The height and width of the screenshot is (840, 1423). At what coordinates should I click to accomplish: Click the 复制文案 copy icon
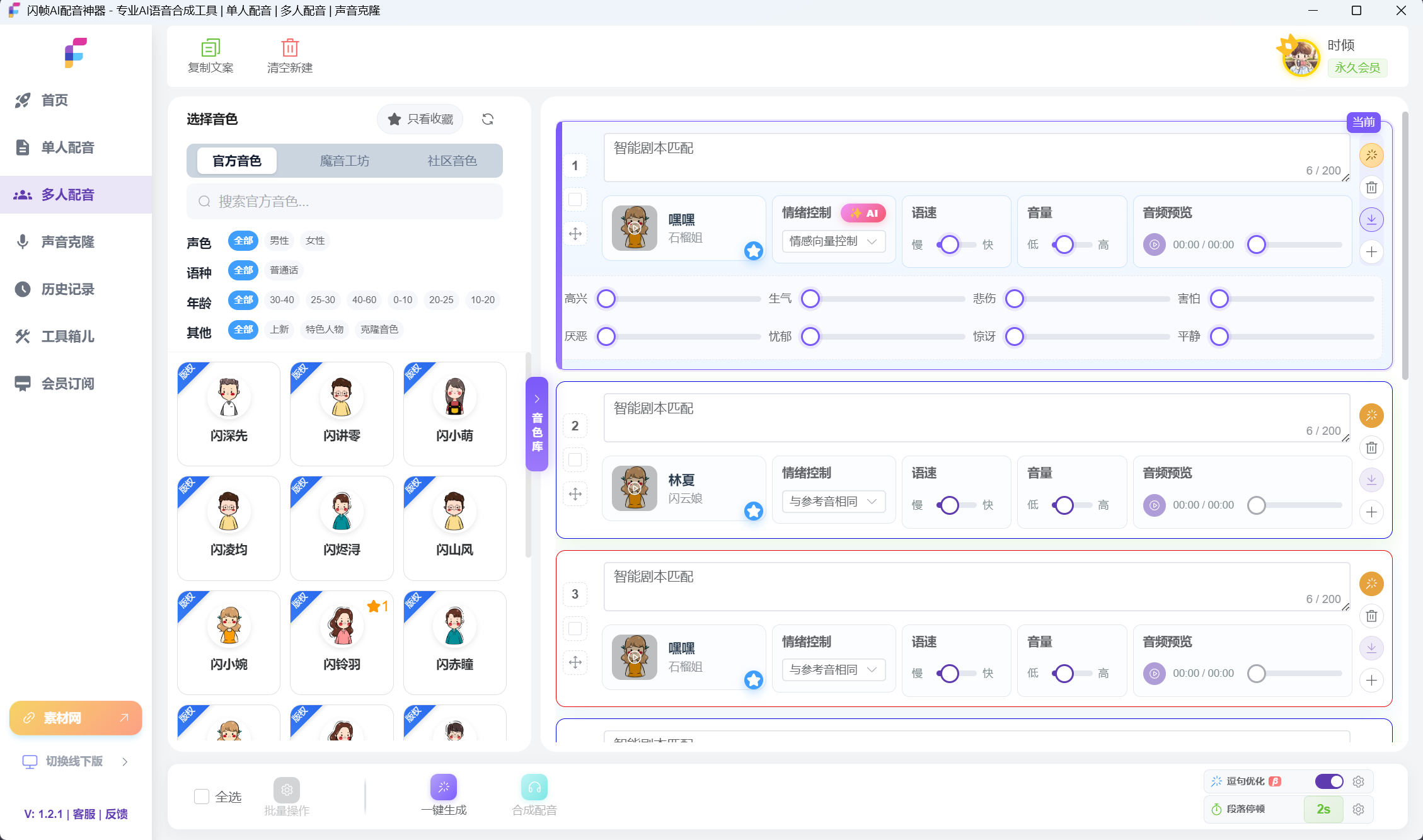(210, 48)
